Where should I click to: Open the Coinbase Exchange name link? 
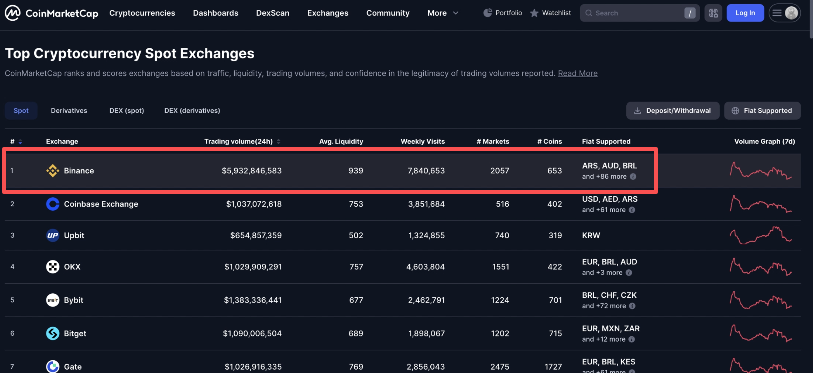click(101, 204)
